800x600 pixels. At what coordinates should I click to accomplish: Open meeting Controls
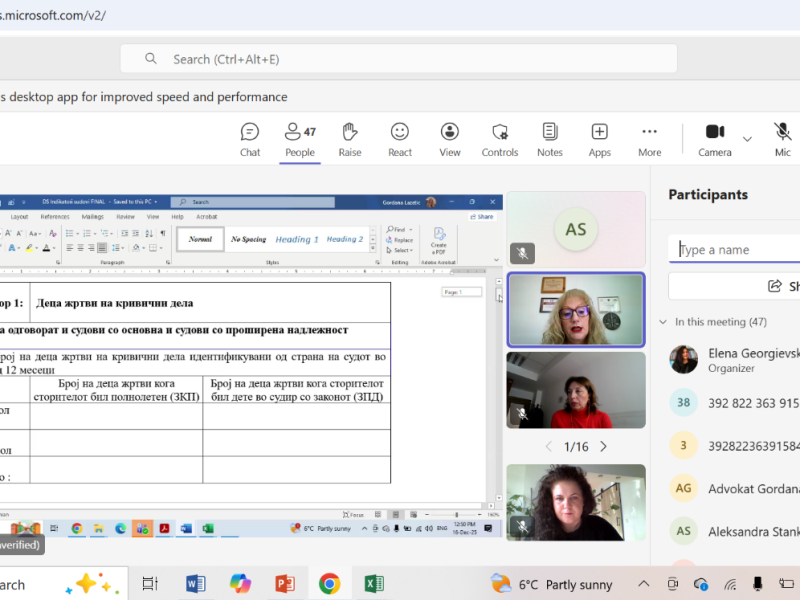coord(500,139)
